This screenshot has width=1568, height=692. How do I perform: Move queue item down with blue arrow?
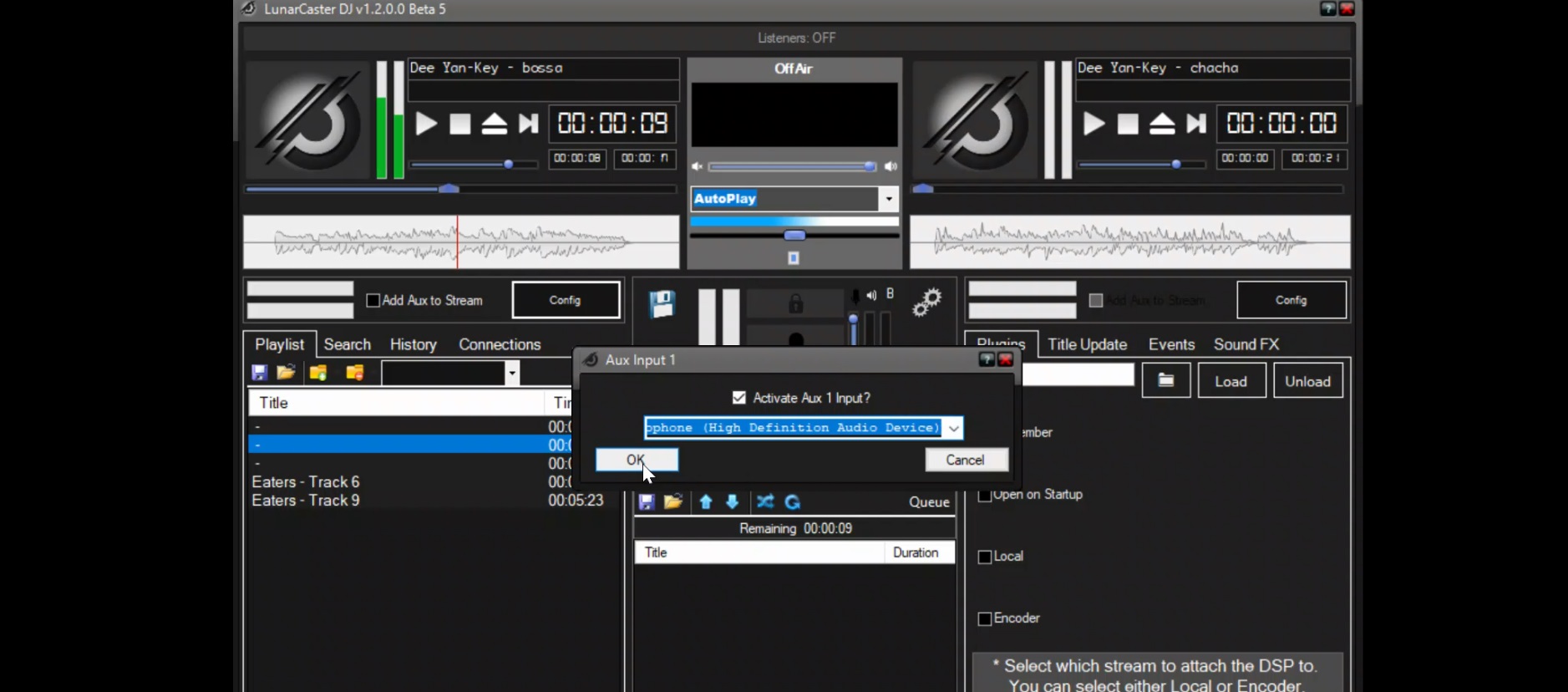pyautogui.click(x=733, y=502)
